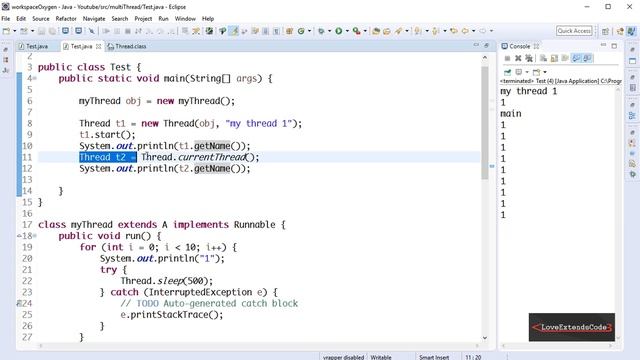
Task: Click the Debug bug icon in toolbar
Action: point(321,31)
